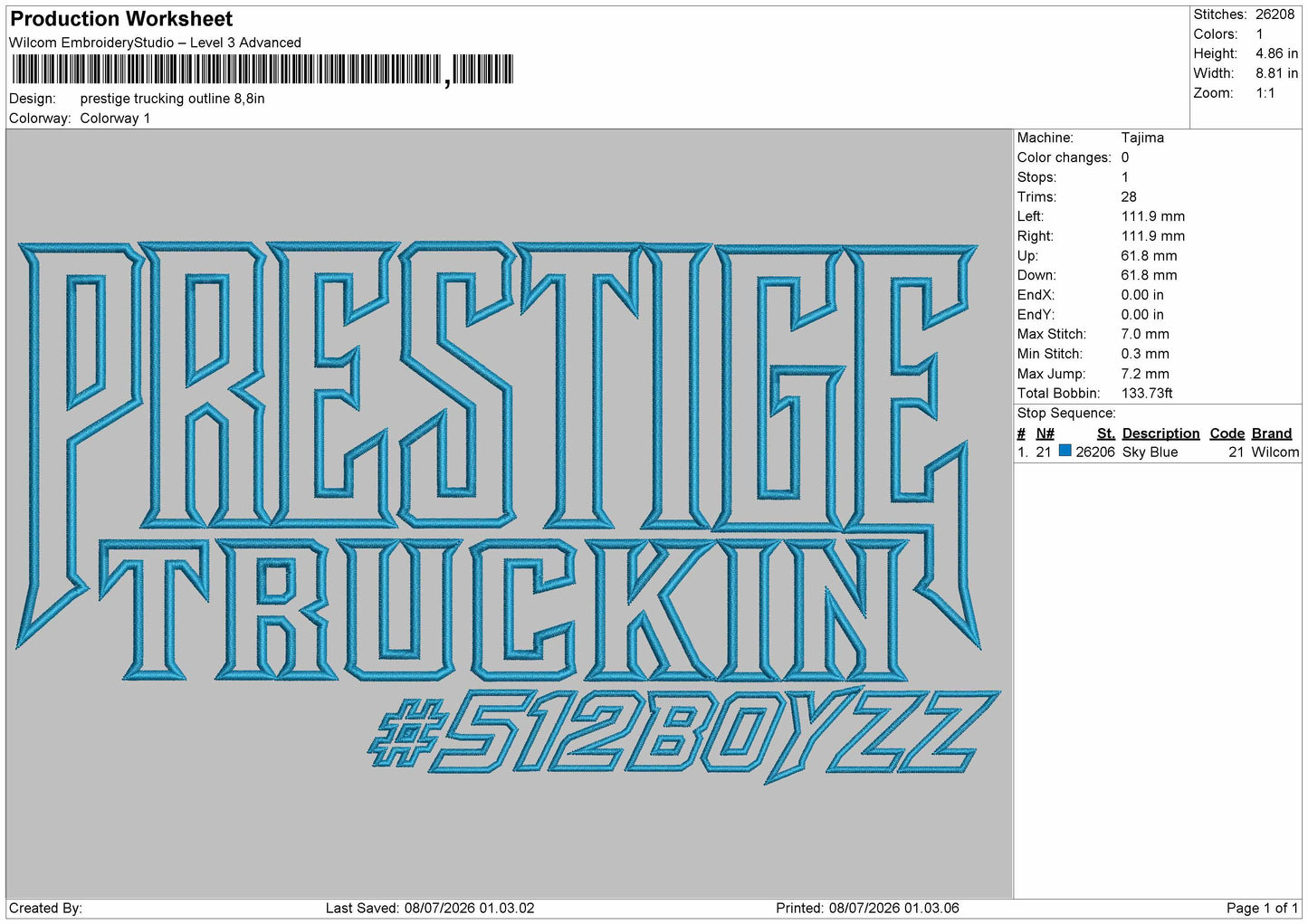Click the Color changes value 0
Image resolution: width=1308 pixels, height=924 pixels.
1125,157
